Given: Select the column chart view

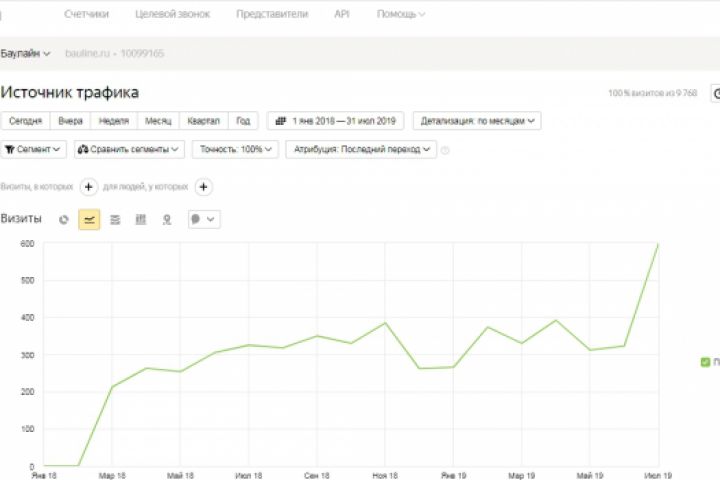Looking at the screenshot, I should 141,219.
